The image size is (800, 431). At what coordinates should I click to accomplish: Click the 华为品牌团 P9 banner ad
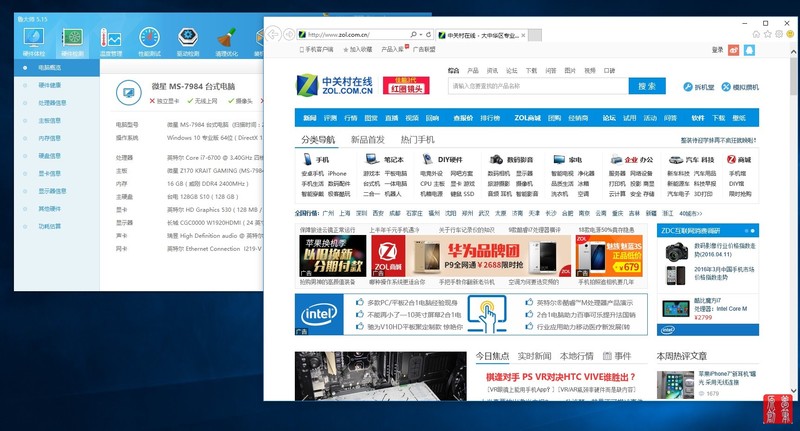471,256
